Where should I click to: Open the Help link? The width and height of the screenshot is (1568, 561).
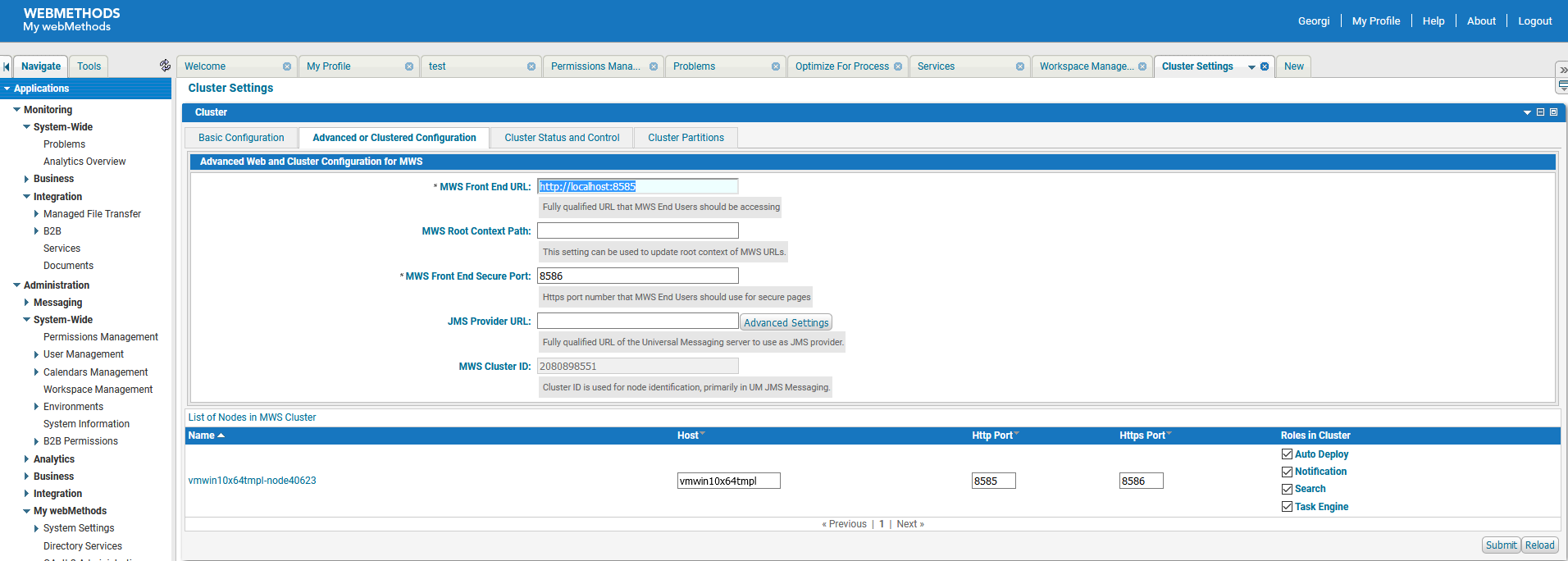pos(1434,21)
